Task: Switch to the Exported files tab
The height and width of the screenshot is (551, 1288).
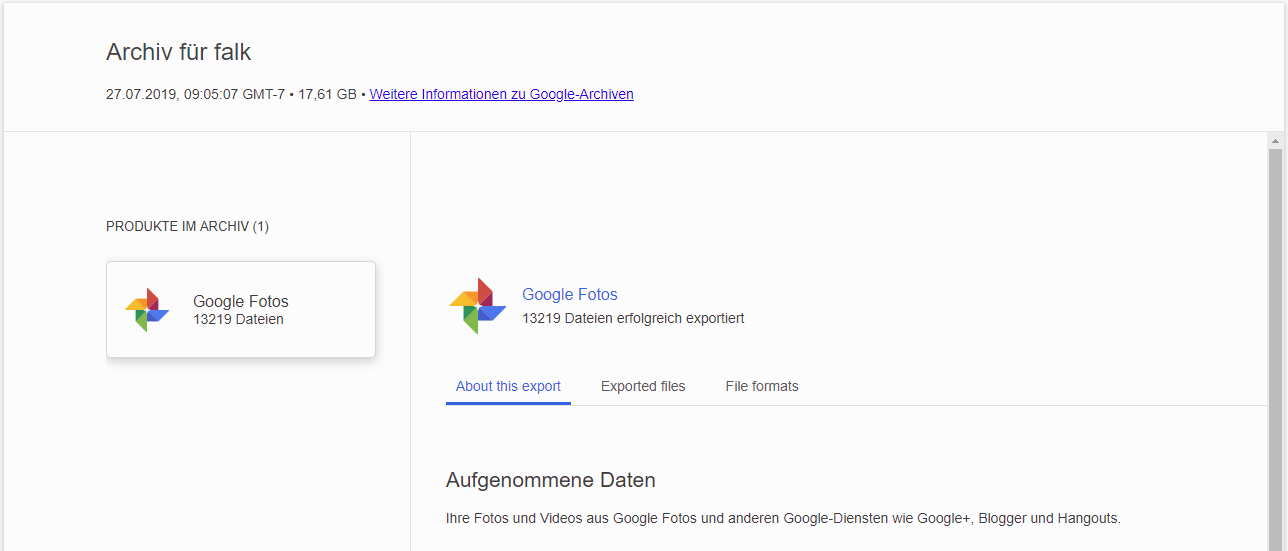Action: tap(643, 386)
